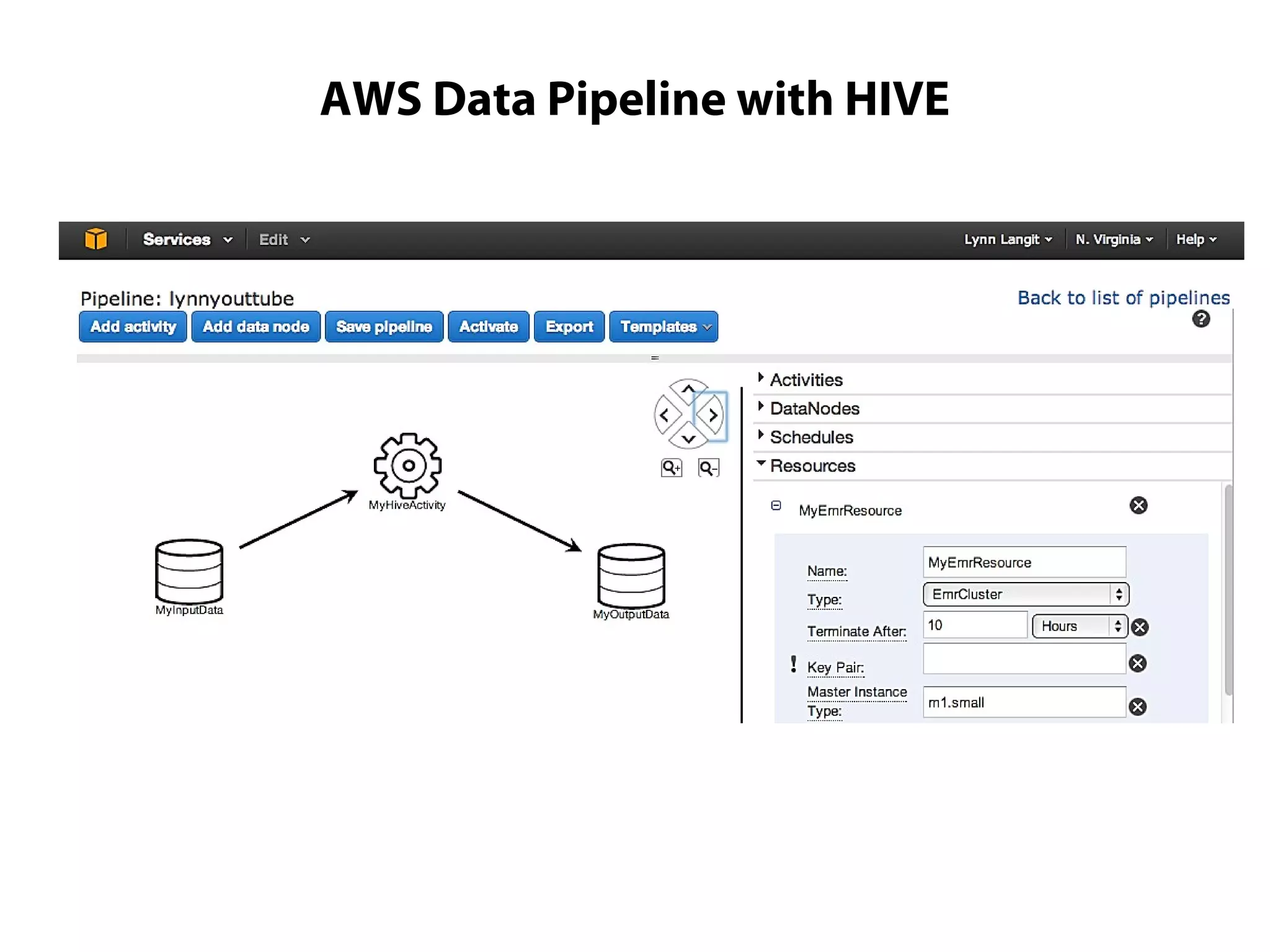
Task: Select the MyInputData database node
Action: [x=189, y=571]
